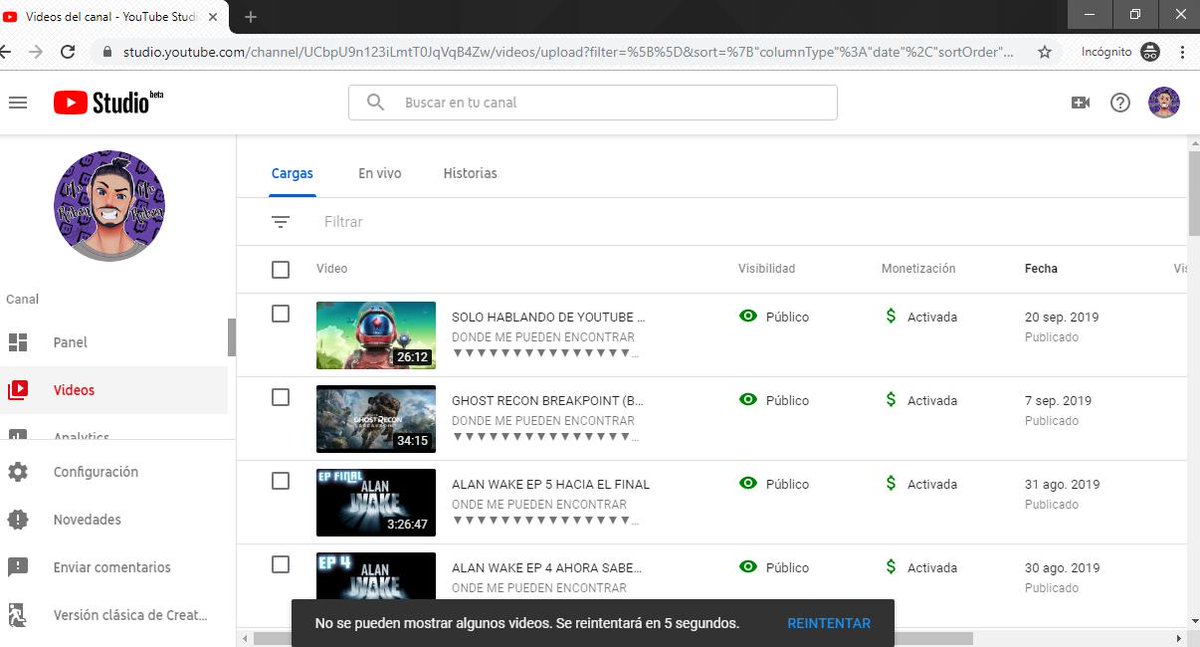The image size is (1200, 647).
Task: Open the Alan Wake 3:26:47 thumbnail
Action: pyautogui.click(x=376, y=503)
